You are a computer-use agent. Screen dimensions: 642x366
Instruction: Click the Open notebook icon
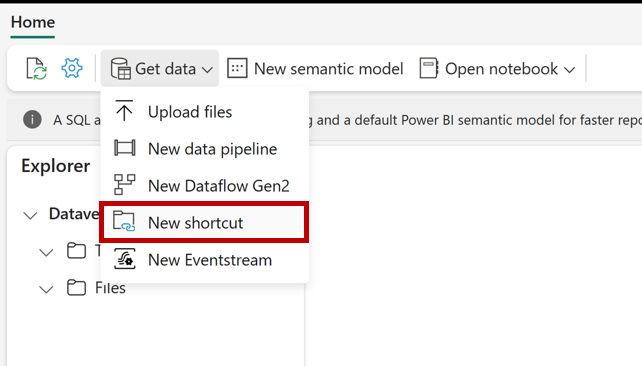pyautogui.click(x=429, y=68)
